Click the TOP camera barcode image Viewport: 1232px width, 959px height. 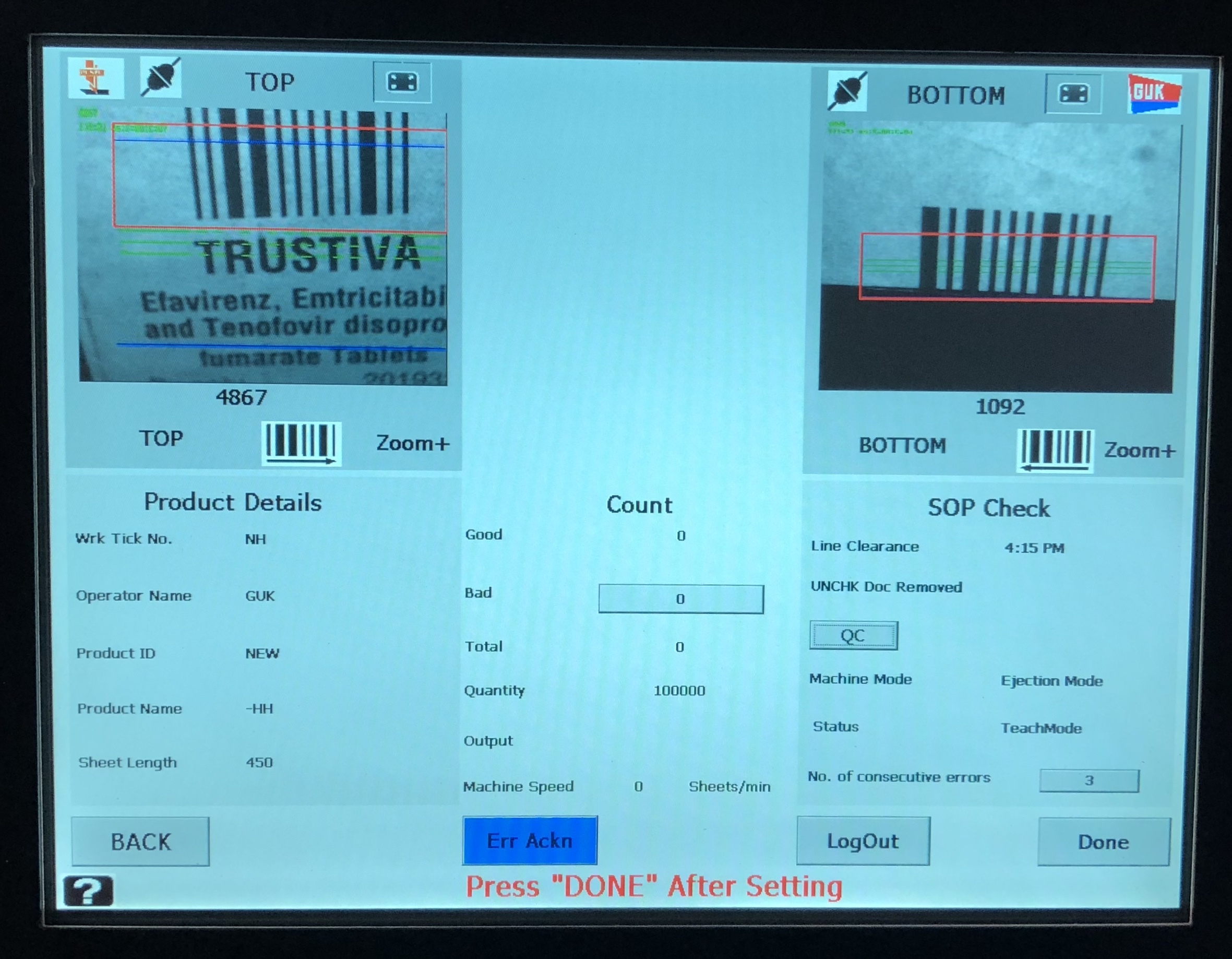tap(263, 246)
